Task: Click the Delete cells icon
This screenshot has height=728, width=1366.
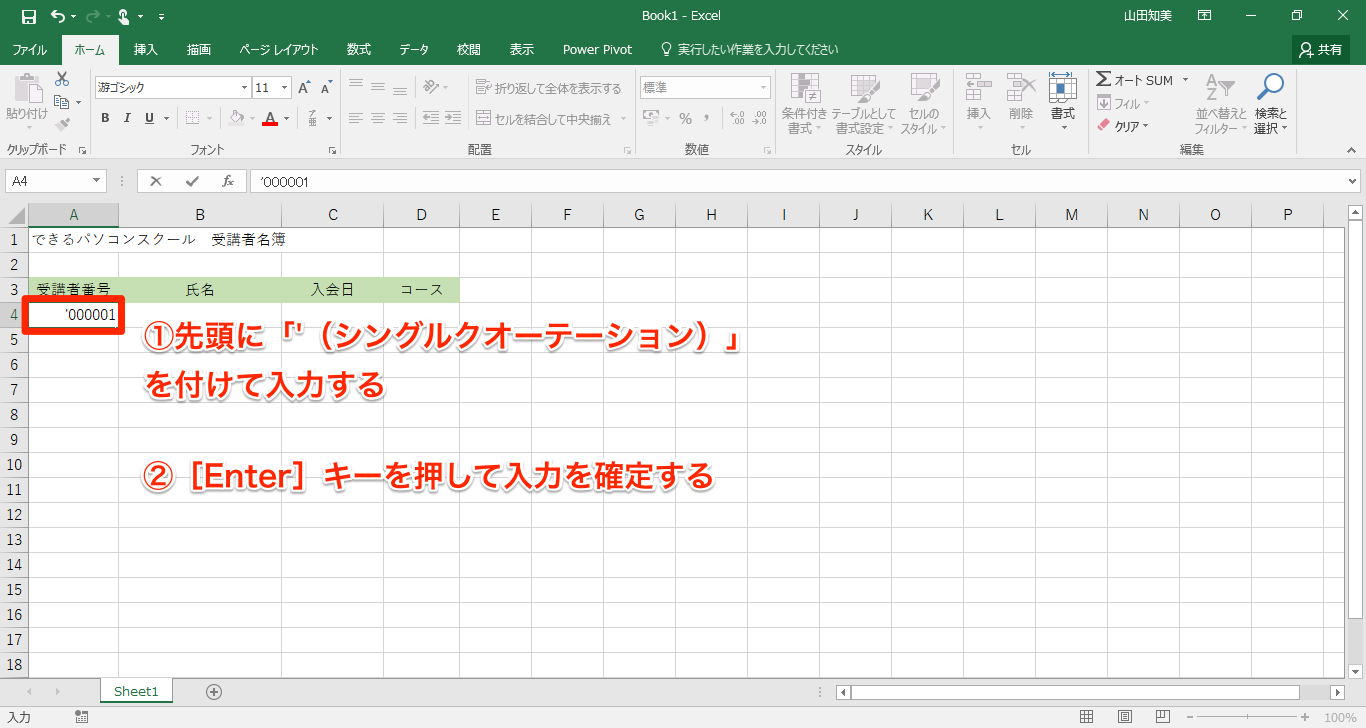Action: (1020, 88)
